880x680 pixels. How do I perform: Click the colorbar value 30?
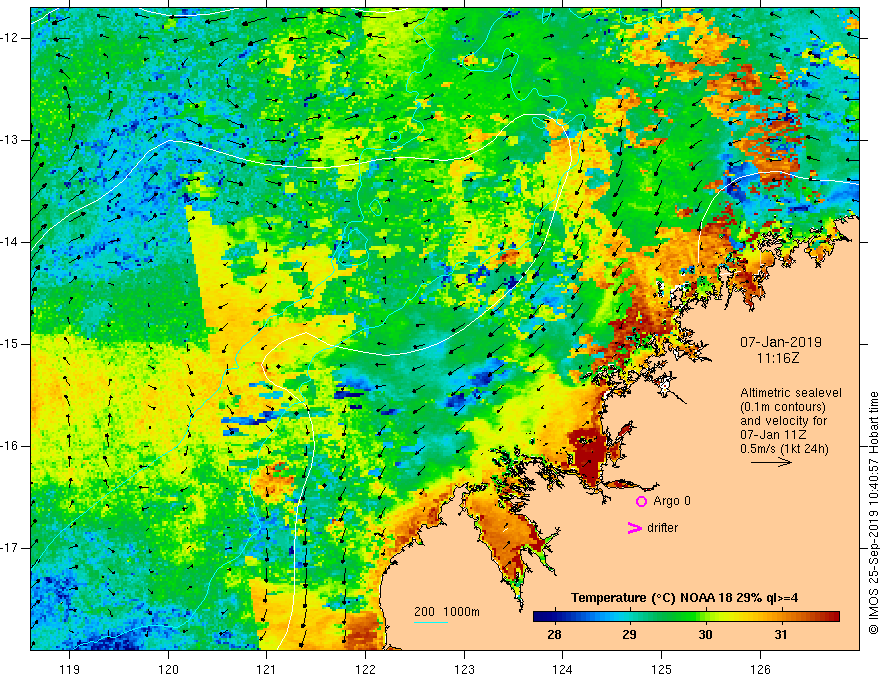(x=705, y=635)
